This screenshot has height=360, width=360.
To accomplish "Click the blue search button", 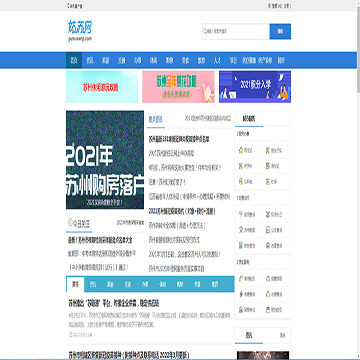I will pos(280,31).
